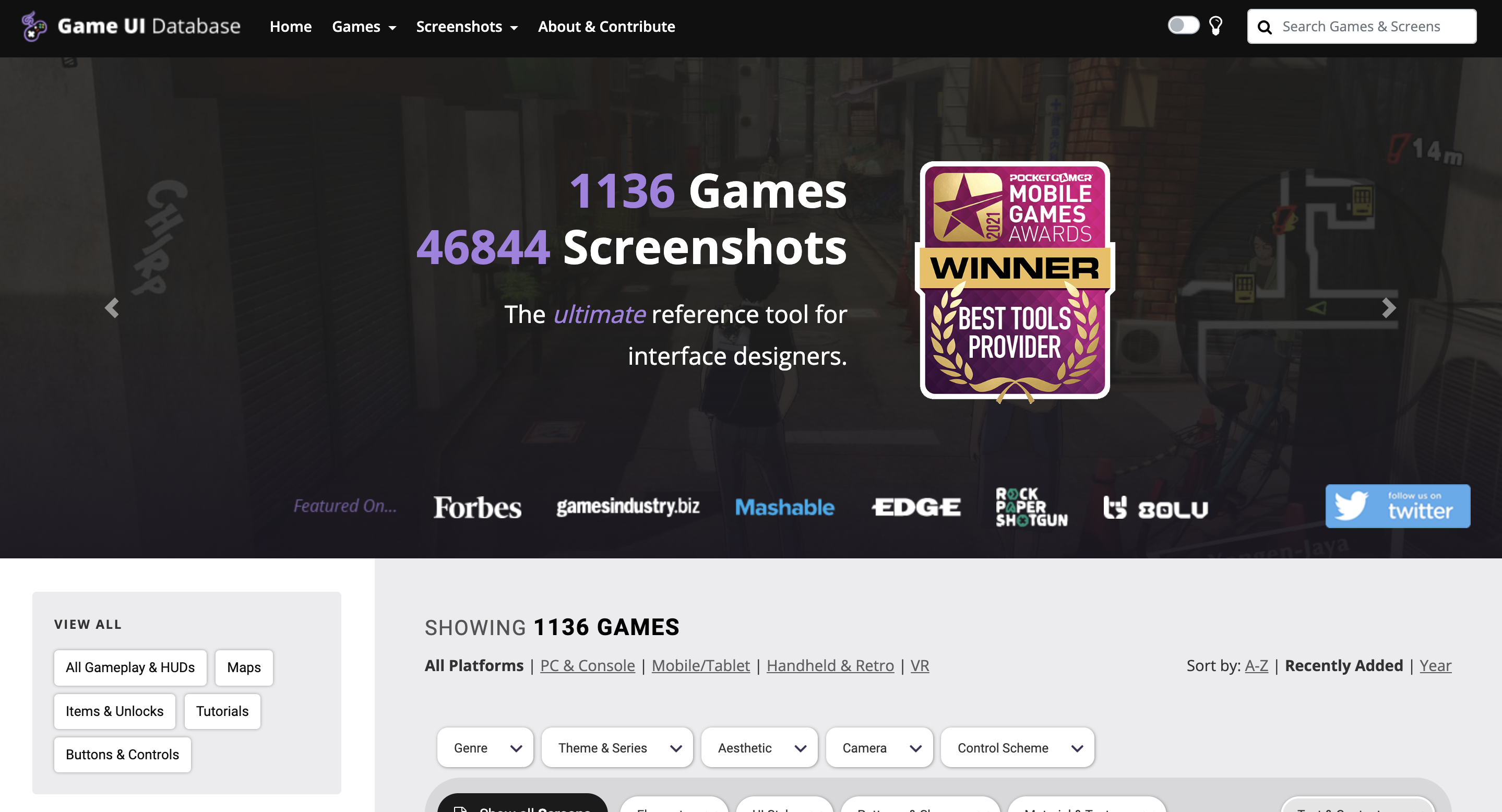
Task: Click the Game UI Database logo icon
Action: click(33, 26)
